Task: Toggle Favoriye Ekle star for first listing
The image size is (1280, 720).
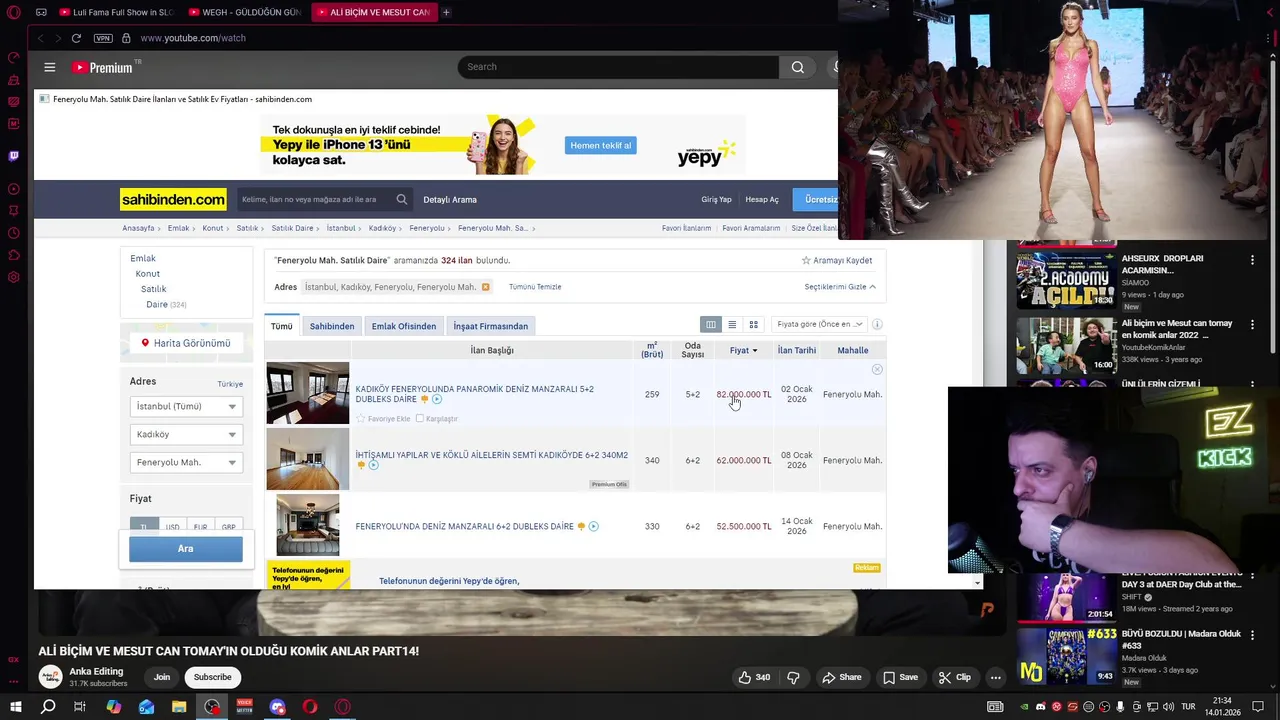Action: tap(361, 418)
